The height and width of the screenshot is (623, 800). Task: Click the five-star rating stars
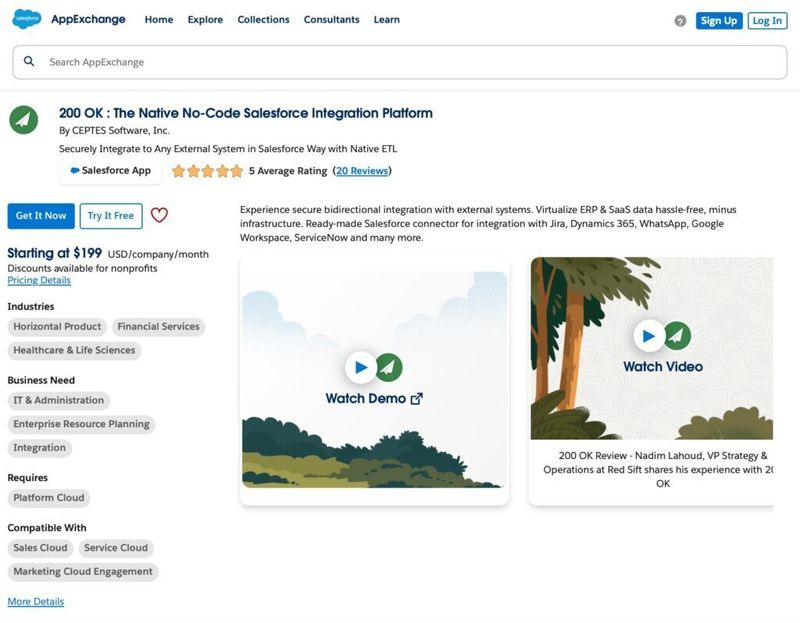click(x=207, y=171)
